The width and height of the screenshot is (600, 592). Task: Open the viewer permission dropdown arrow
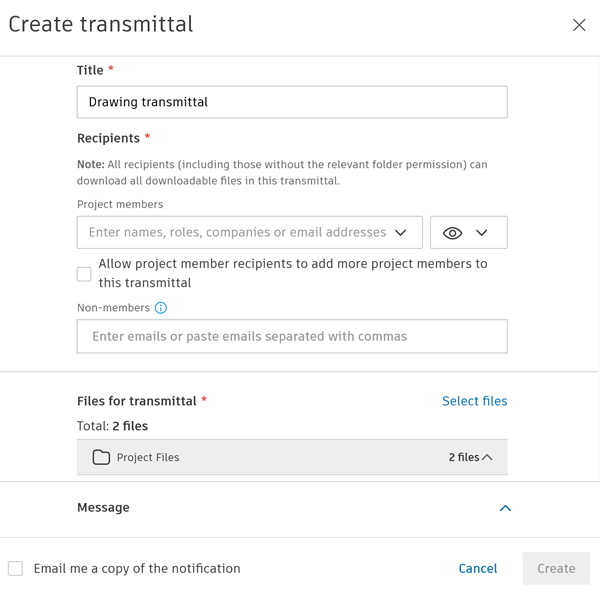pyautogui.click(x=482, y=233)
